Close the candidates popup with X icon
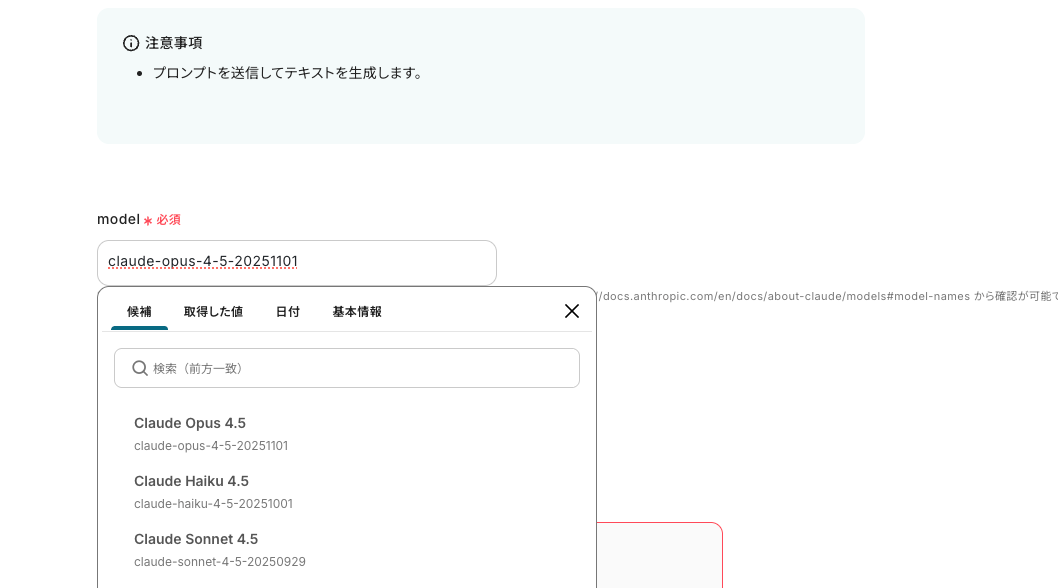The image size is (1058, 588). [572, 311]
